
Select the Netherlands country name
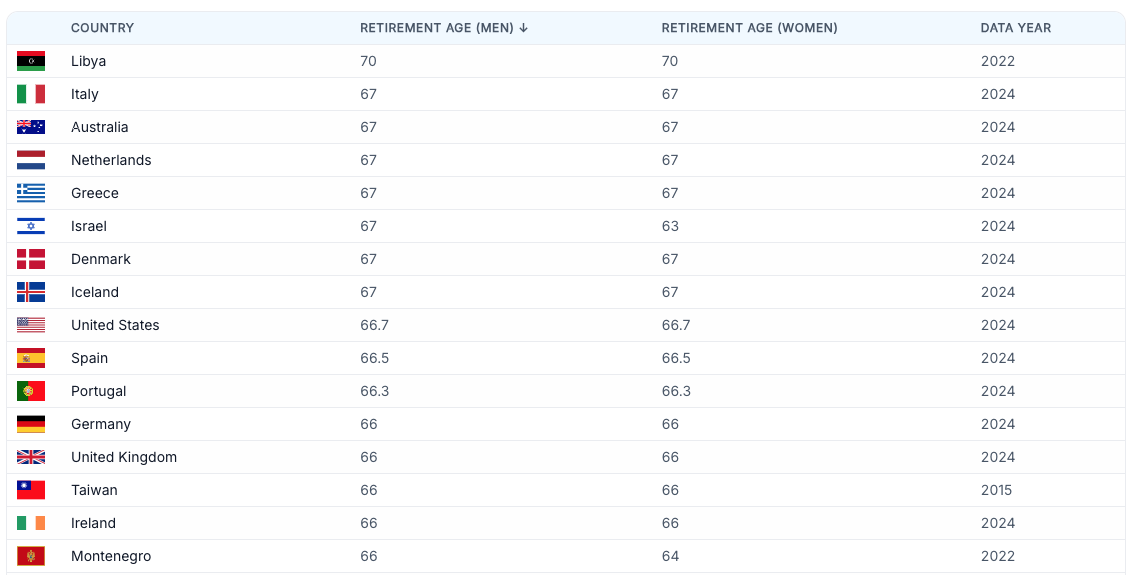[111, 160]
